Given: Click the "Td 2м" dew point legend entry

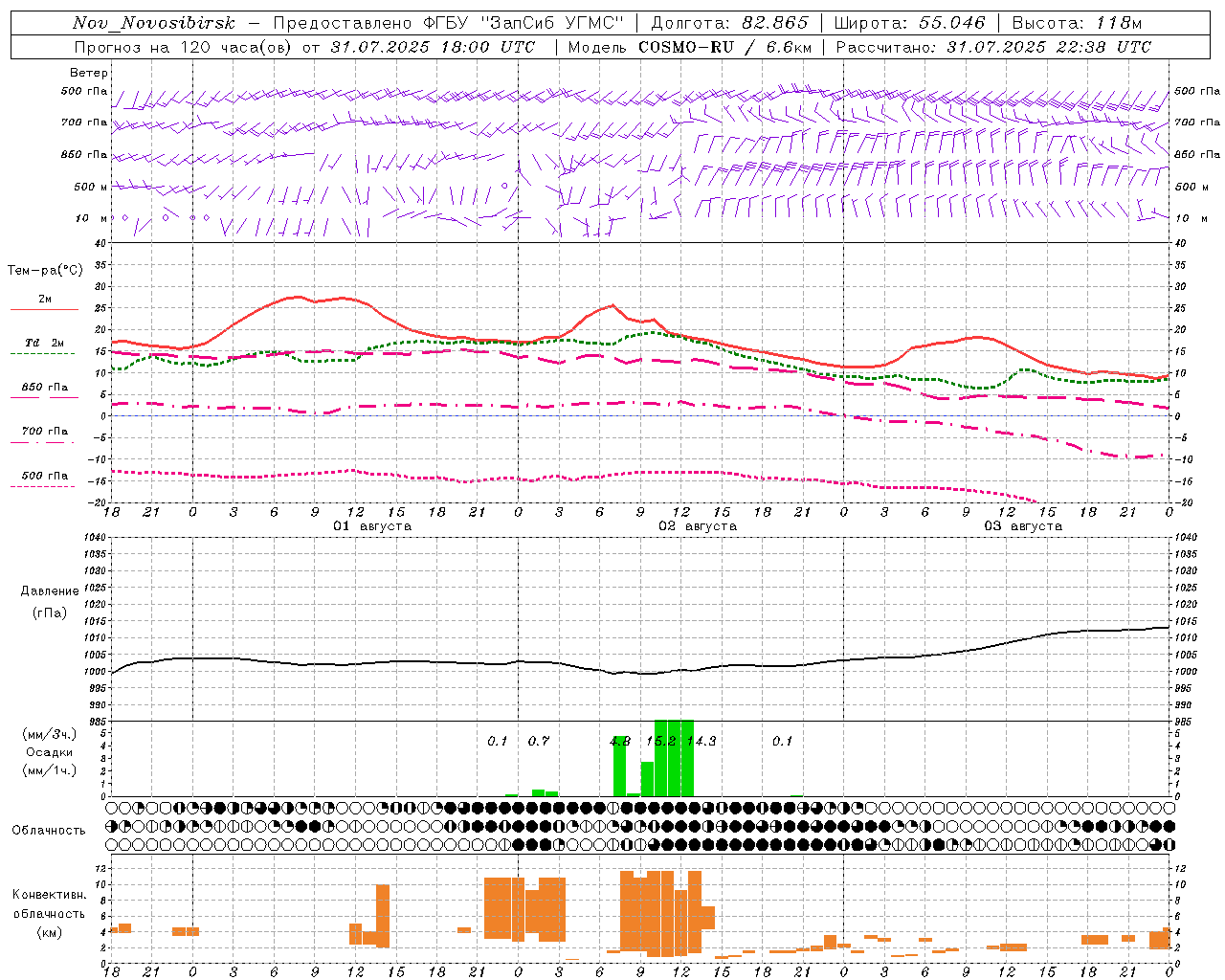Looking at the screenshot, I should coord(45,343).
